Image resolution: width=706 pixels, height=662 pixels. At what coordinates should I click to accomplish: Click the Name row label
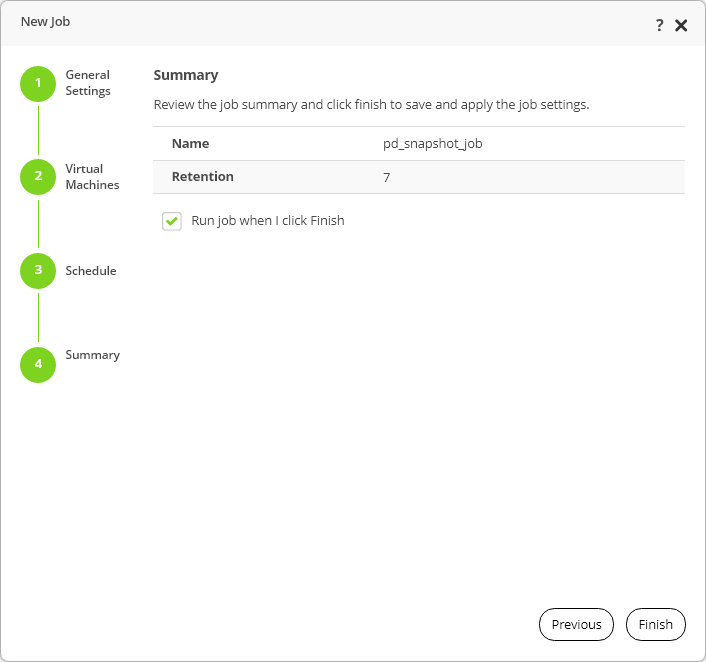click(x=190, y=144)
